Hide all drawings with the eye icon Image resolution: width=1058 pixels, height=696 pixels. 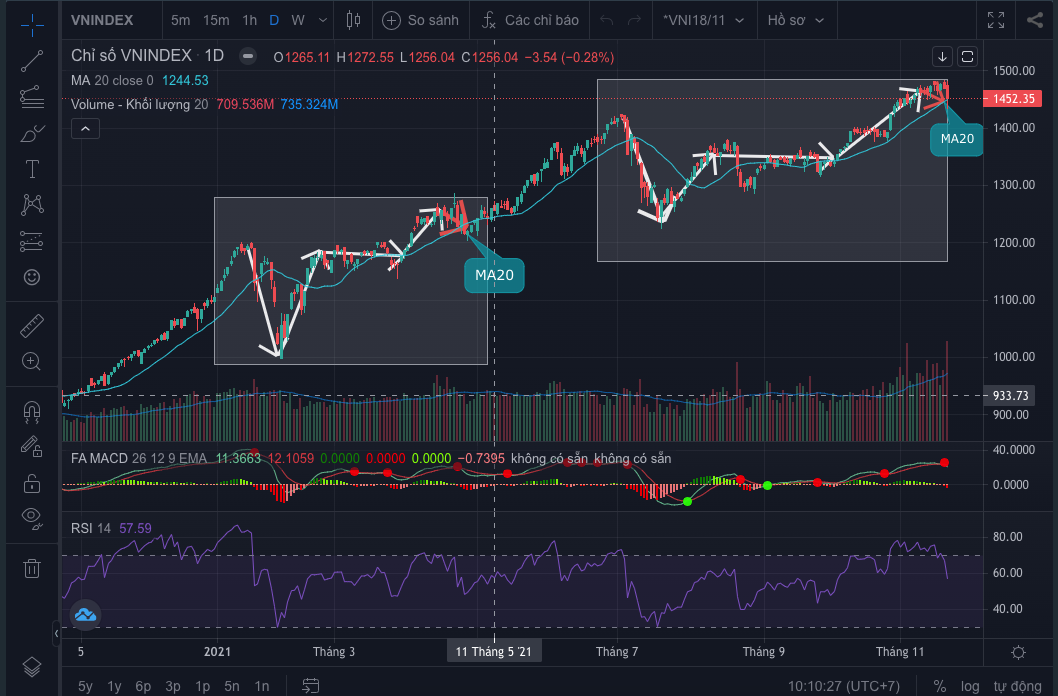tap(32, 517)
